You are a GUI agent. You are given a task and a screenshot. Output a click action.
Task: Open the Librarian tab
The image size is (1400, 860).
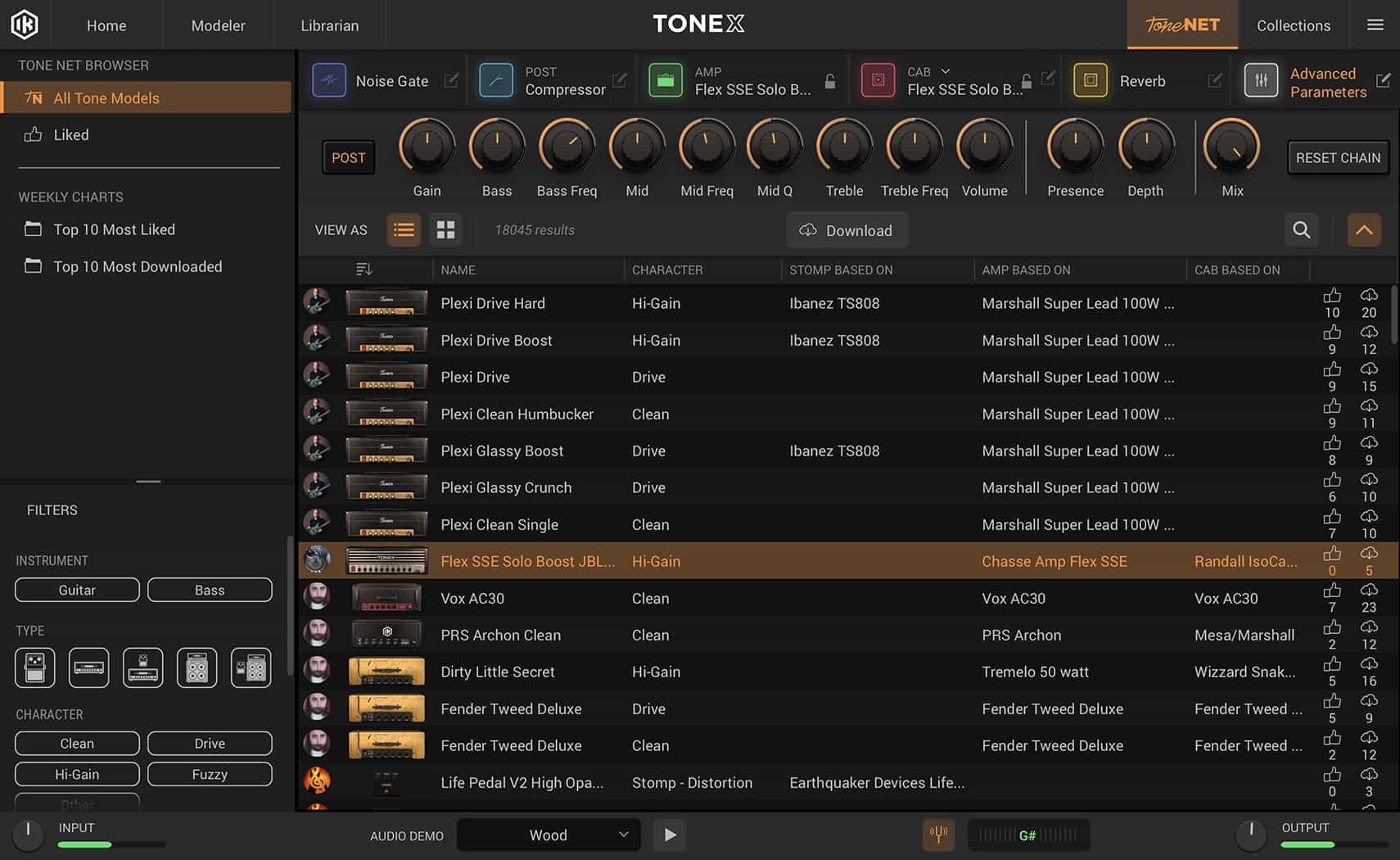[x=329, y=25]
